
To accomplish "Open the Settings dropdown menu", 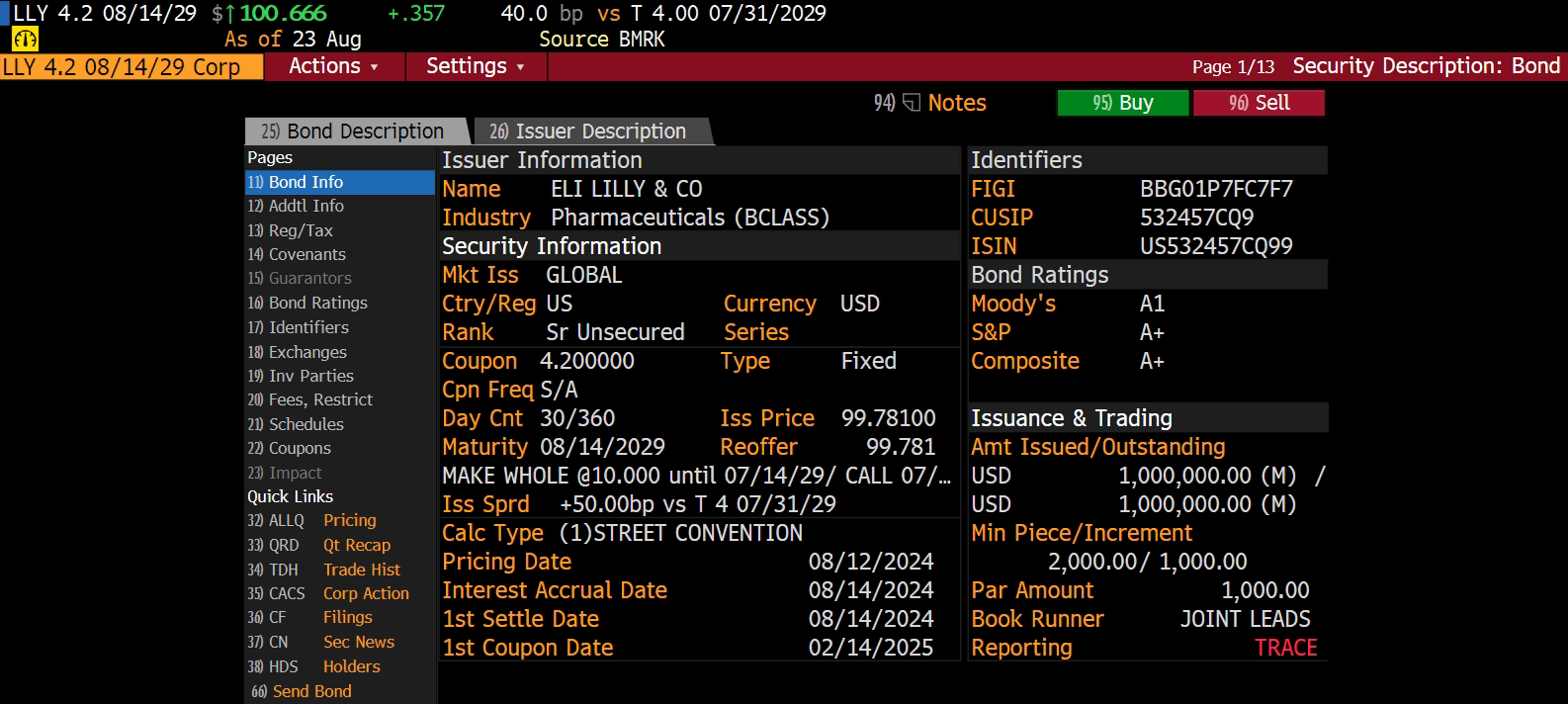I will click(475, 66).
